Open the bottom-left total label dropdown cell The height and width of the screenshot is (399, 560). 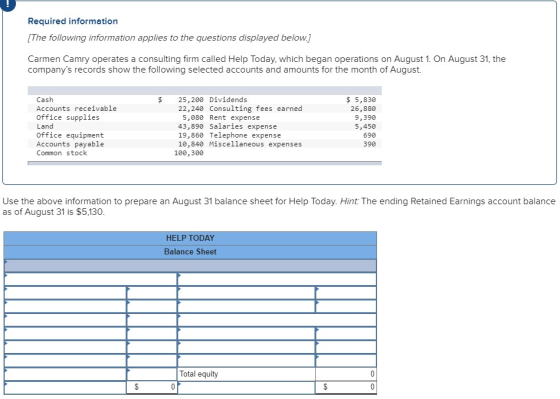click(x=65, y=387)
